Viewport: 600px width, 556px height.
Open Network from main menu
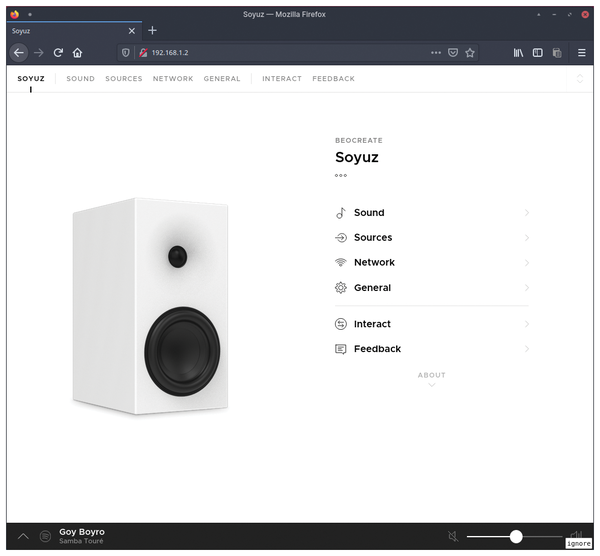tap(432, 263)
